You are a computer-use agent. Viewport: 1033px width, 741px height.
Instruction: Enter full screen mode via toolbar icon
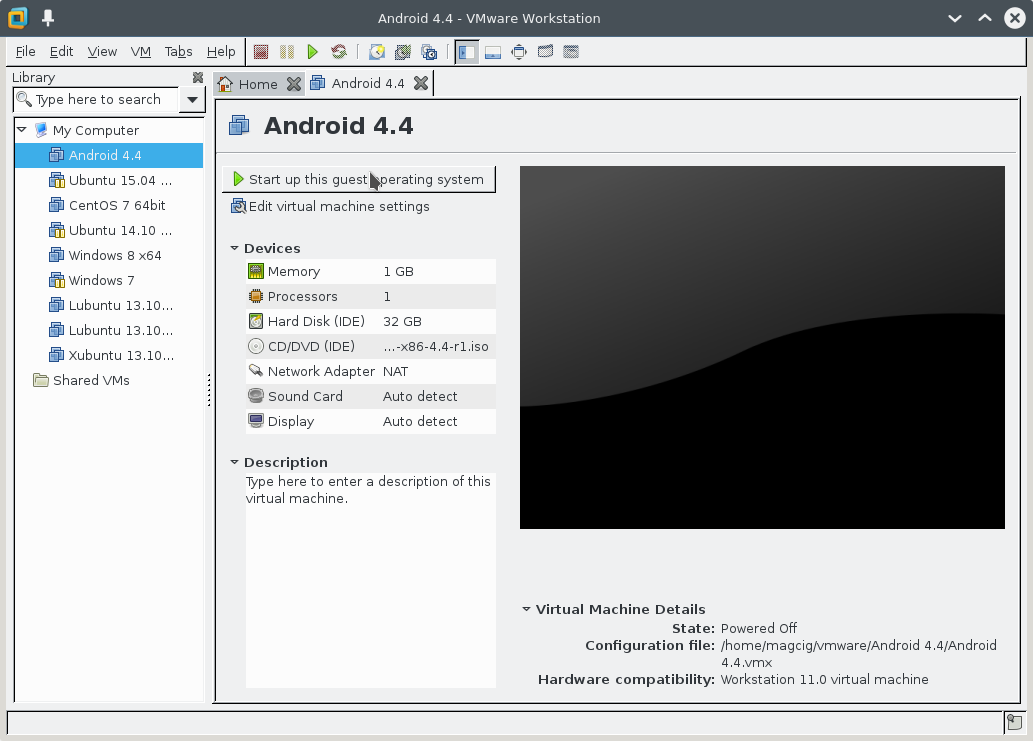[x=519, y=52]
